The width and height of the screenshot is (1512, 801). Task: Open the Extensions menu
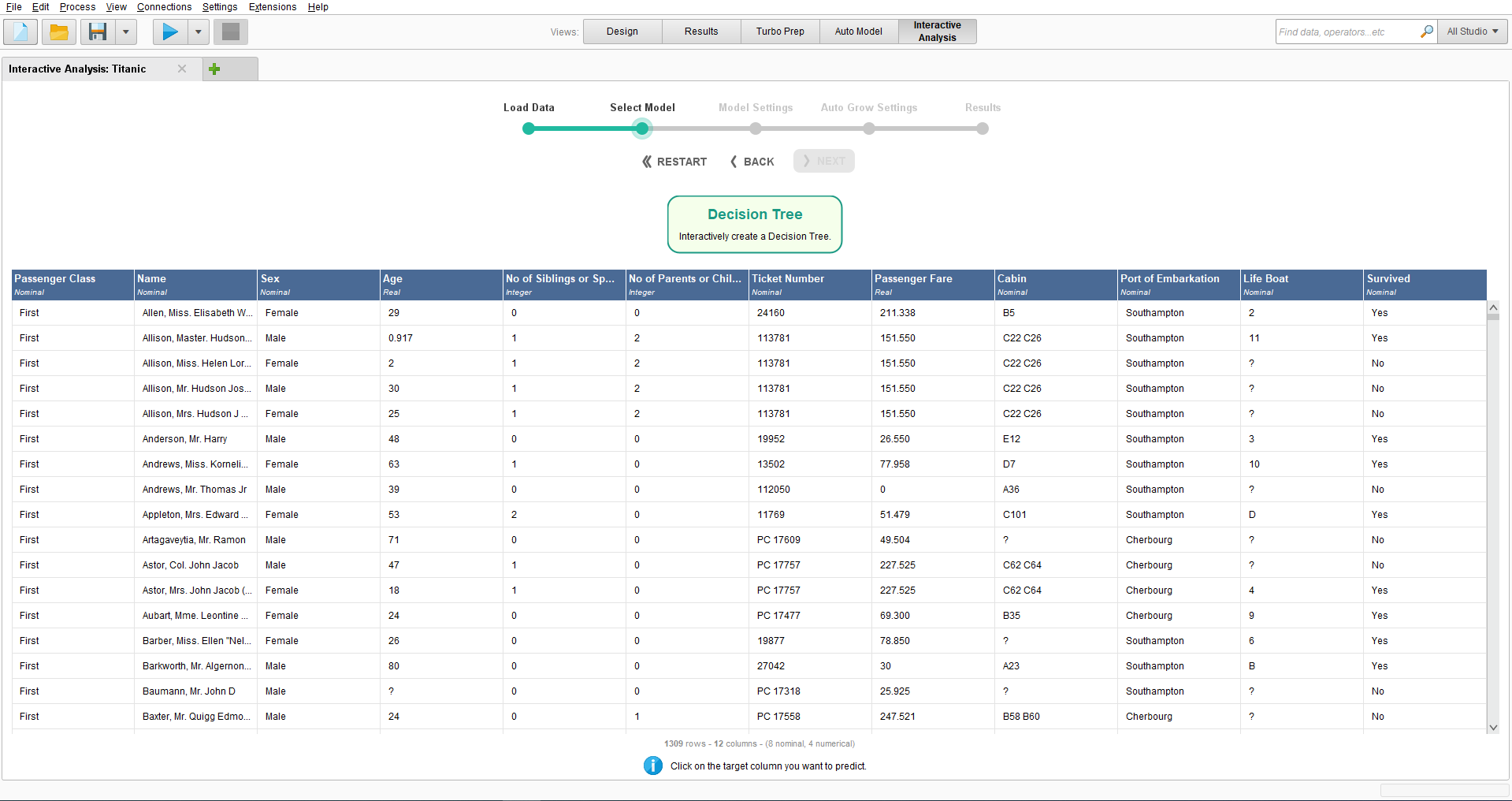point(272,7)
